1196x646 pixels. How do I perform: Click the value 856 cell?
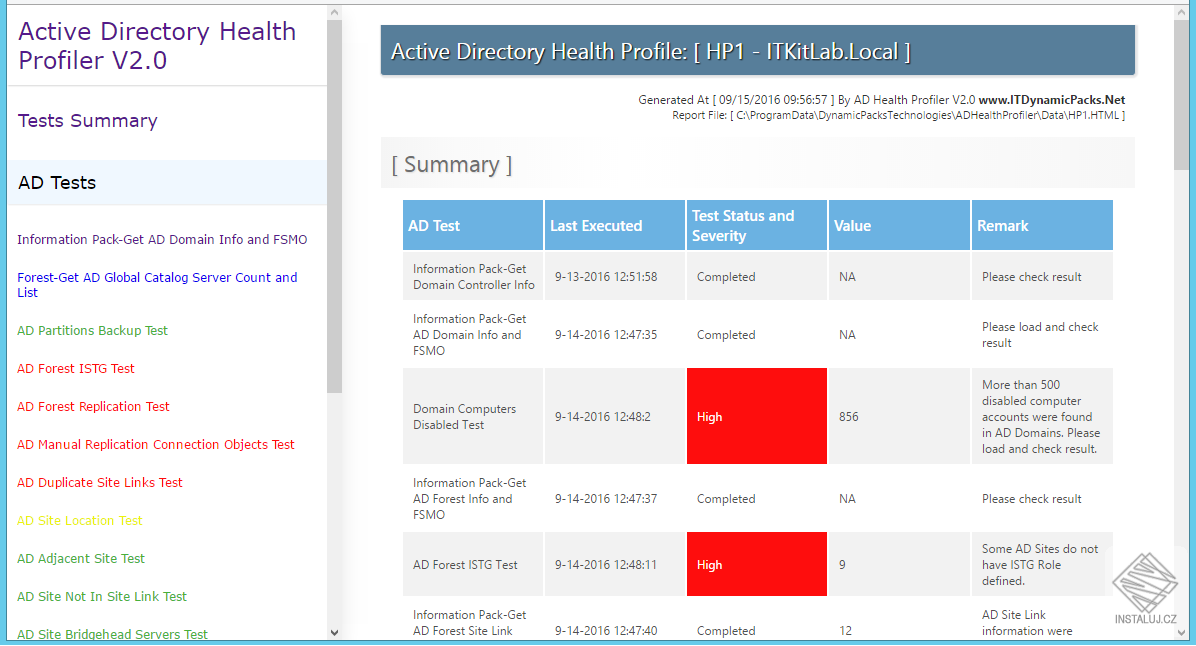(x=899, y=416)
